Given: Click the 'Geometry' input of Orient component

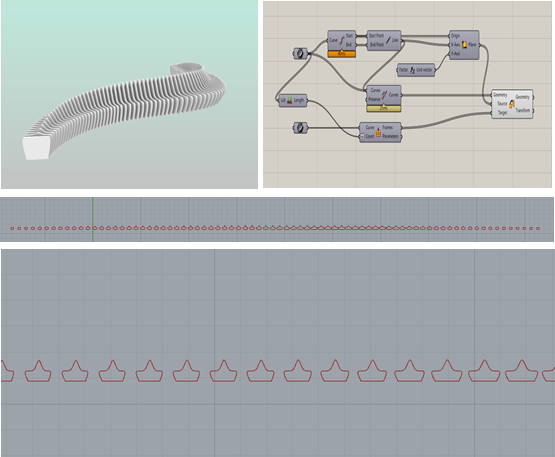Looking at the screenshot, I should (x=500, y=95).
